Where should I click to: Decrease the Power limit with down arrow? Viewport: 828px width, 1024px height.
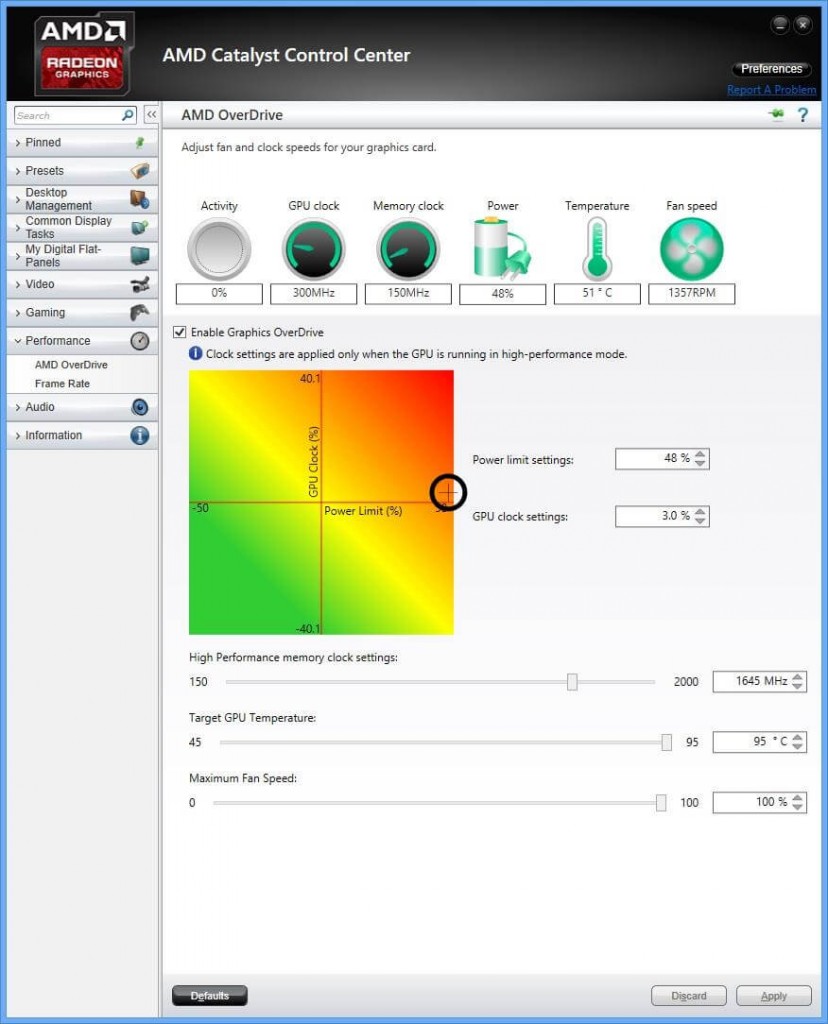(x=700, y=463)
